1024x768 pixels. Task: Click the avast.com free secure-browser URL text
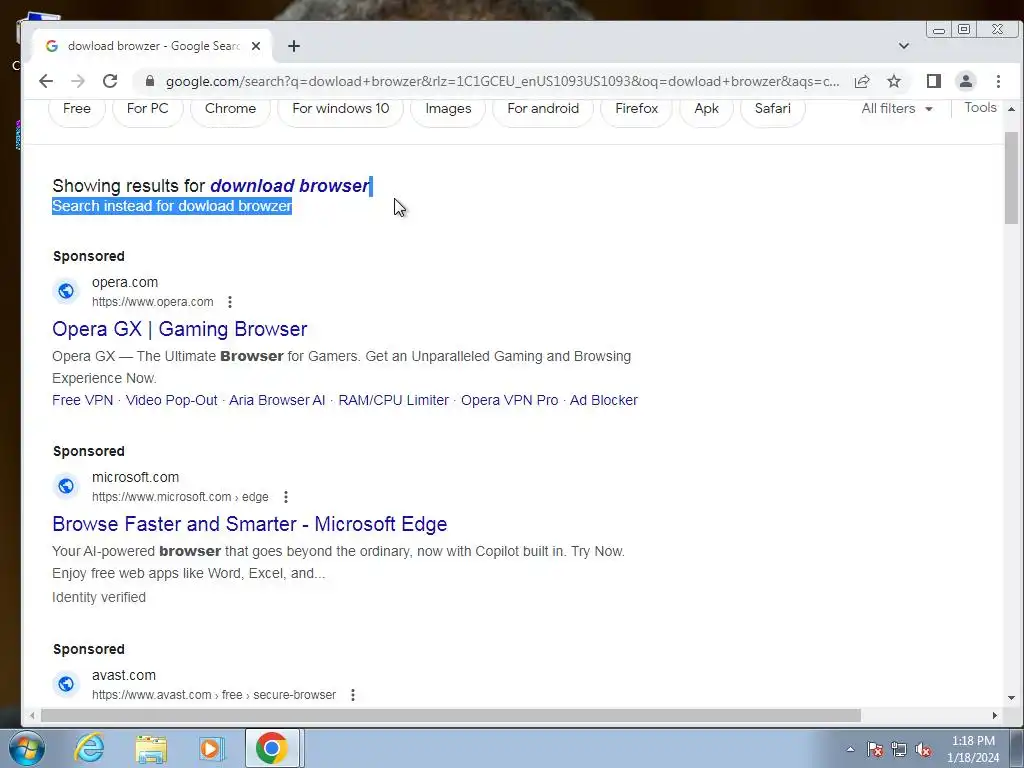pyautogui.click(x=214, y=695)
